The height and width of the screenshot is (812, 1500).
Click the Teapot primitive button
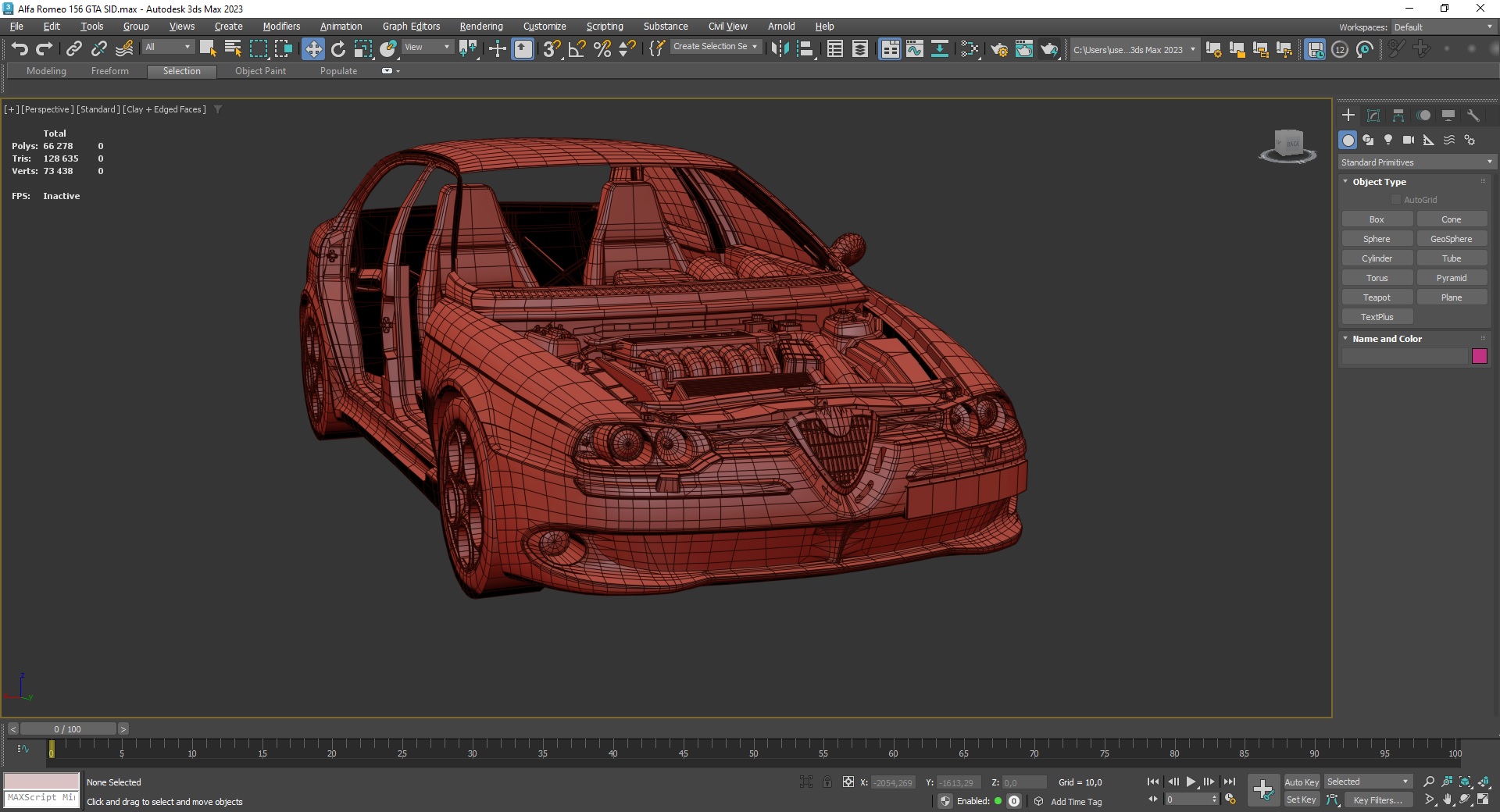tap(1377, 297)
